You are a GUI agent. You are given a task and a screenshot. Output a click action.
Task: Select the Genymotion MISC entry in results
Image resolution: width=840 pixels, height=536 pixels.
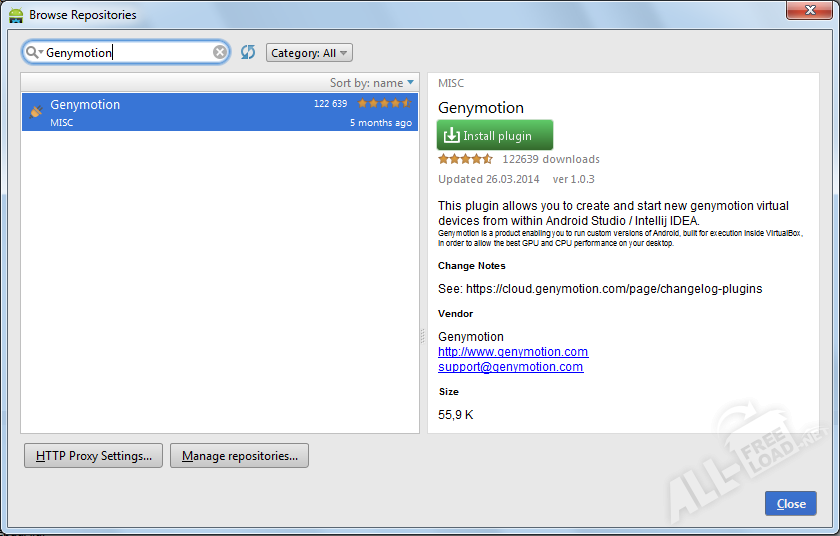pos(200,112)
